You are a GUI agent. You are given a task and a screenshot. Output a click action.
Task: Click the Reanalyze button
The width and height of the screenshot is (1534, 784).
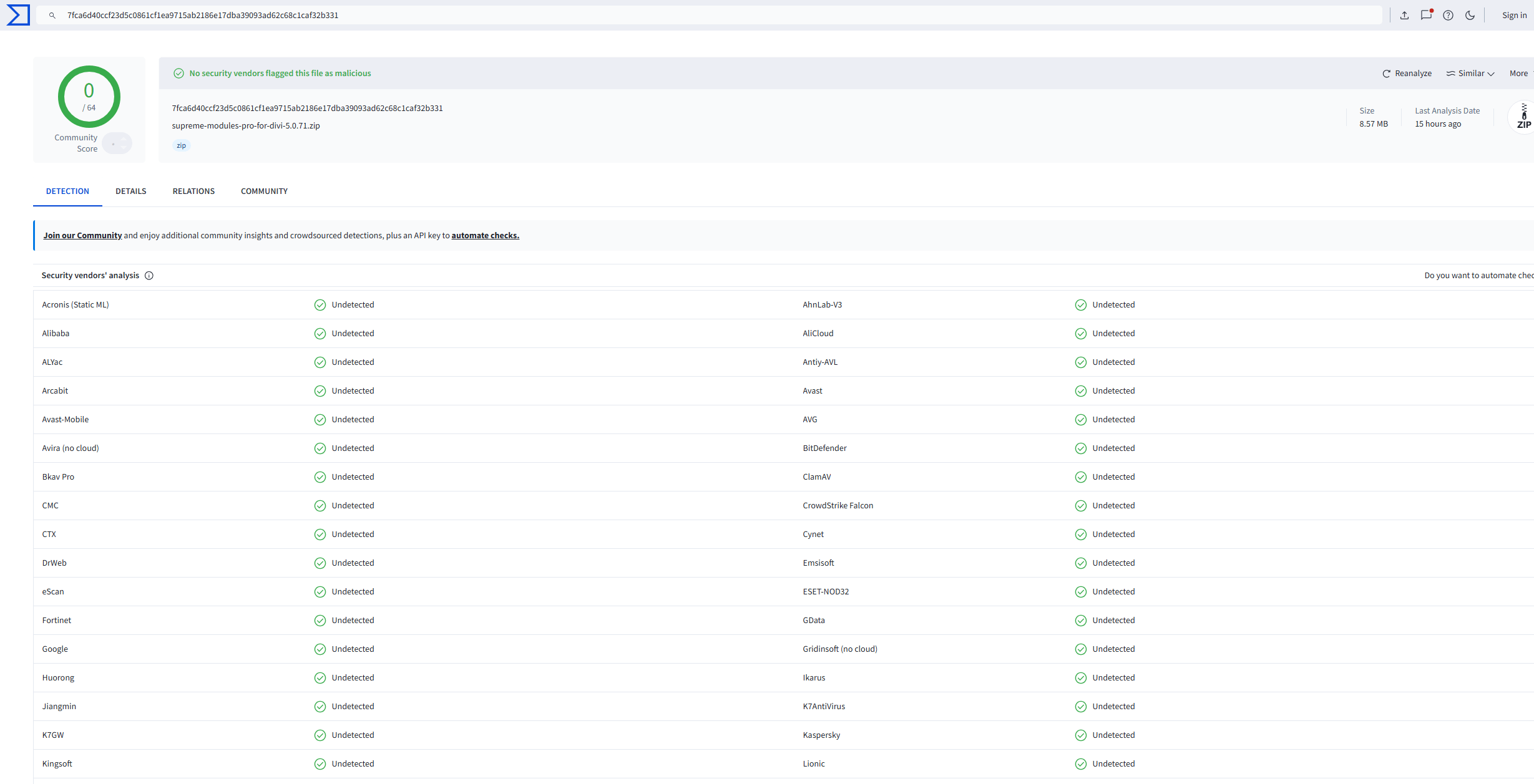1407,74
